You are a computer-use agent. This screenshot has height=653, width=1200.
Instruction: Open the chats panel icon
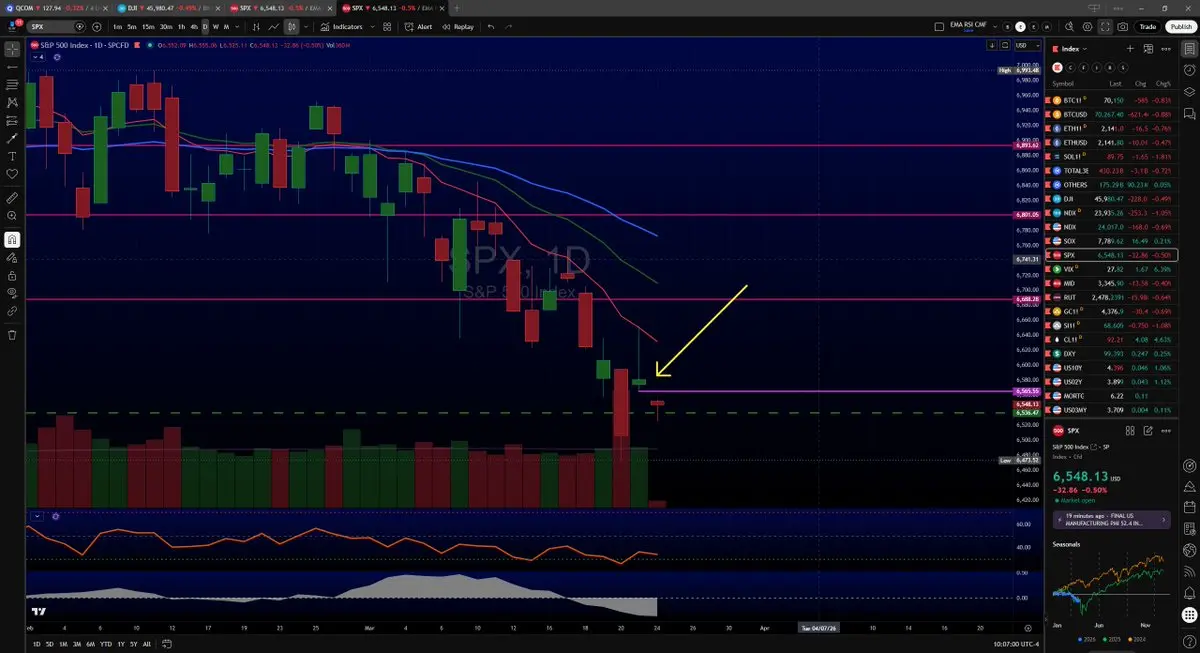click(x=1189, y=112)
